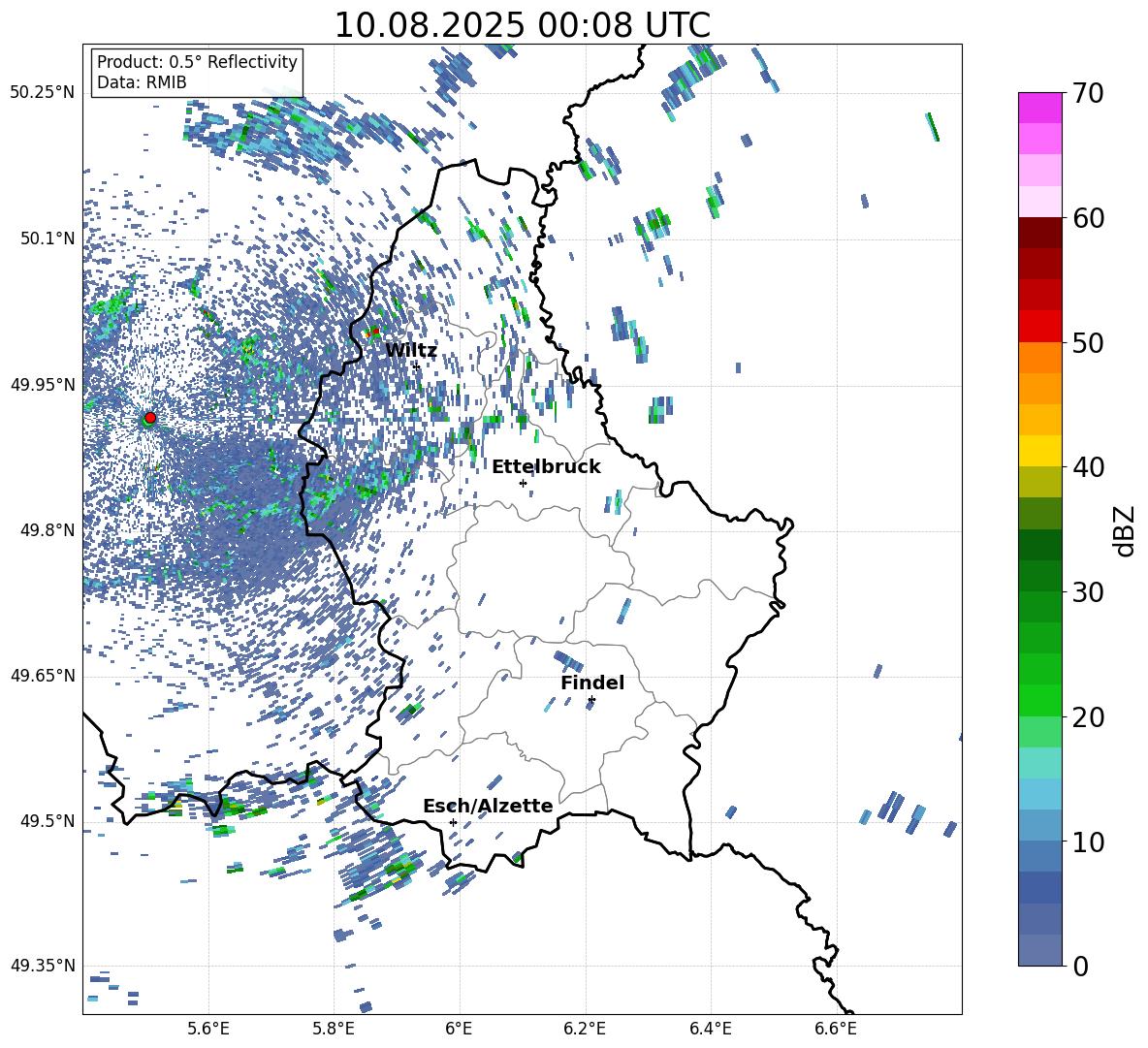
Task: Click the 6°E longitude tick label
Action: click(459, 1030)
